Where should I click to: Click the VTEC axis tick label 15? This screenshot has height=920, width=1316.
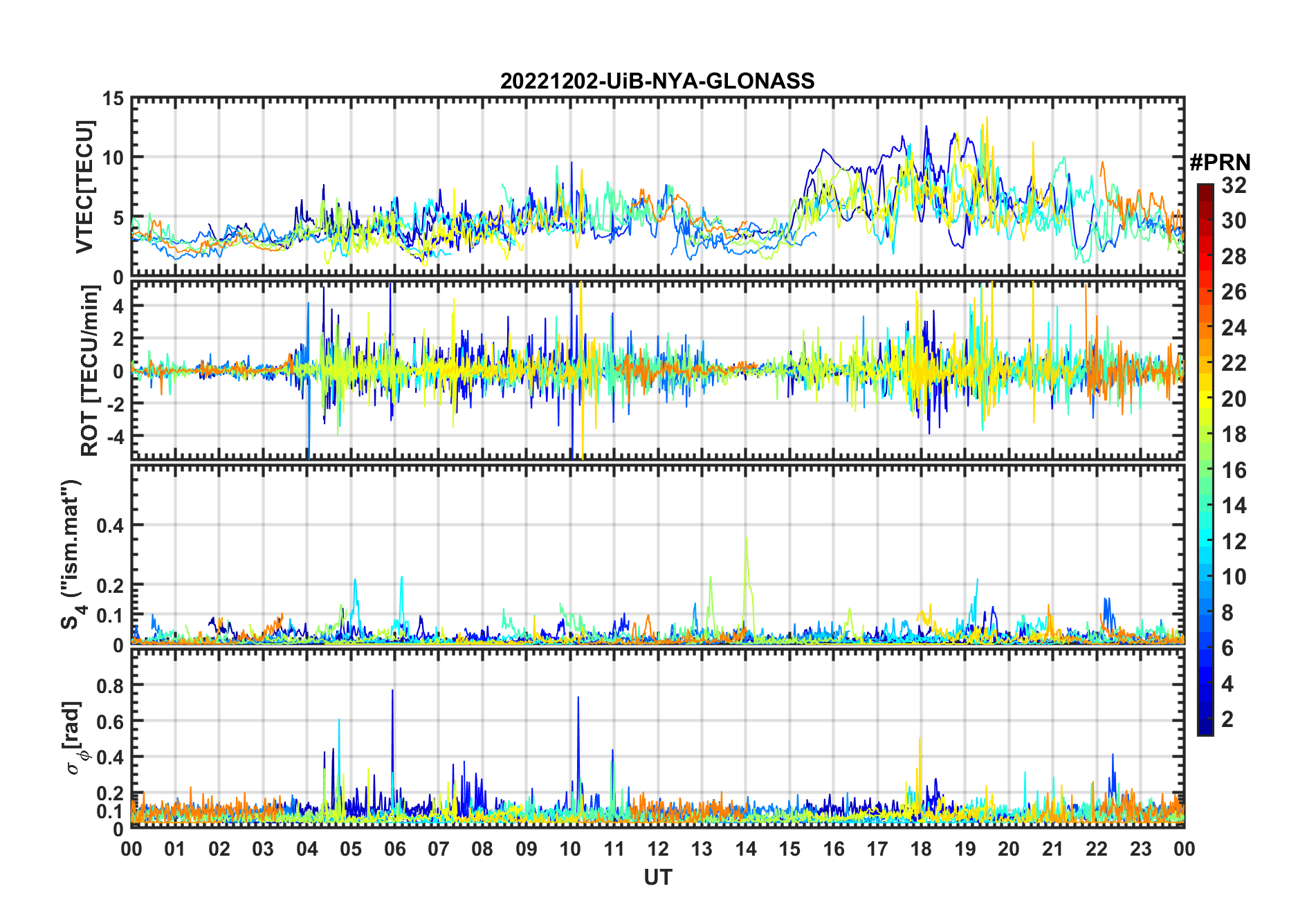113,99
